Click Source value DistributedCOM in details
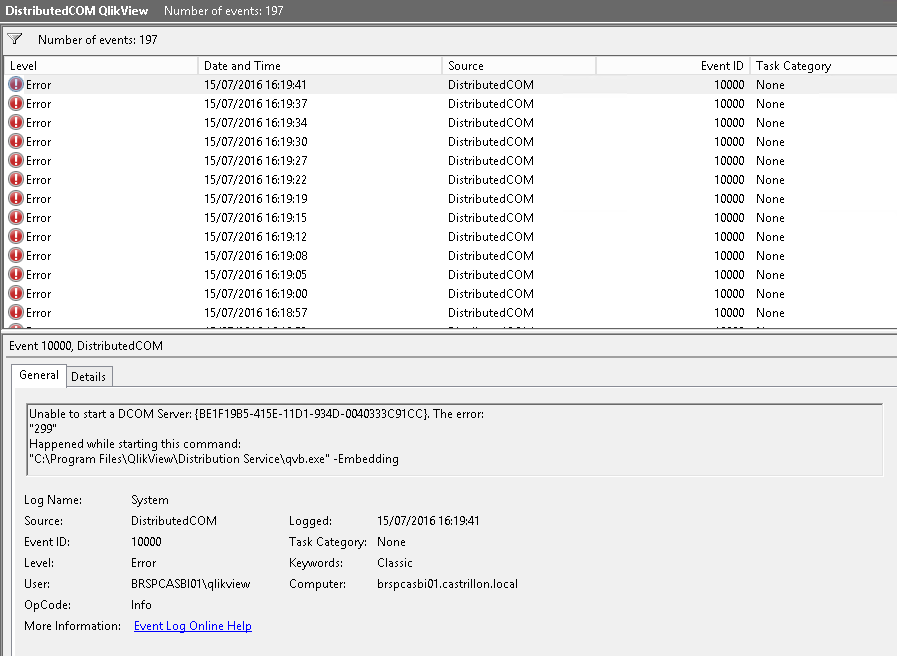 tap(174, 520)
